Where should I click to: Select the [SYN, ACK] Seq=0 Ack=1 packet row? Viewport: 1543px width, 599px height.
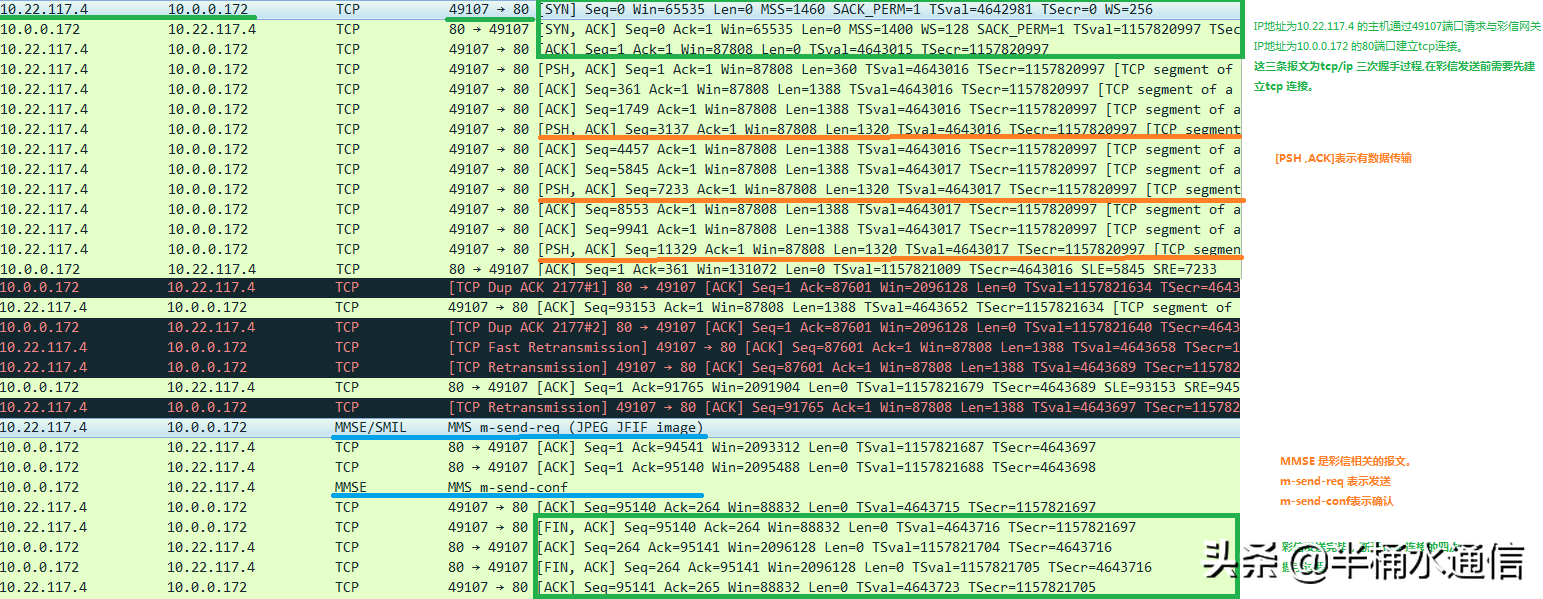click(620, 29)
